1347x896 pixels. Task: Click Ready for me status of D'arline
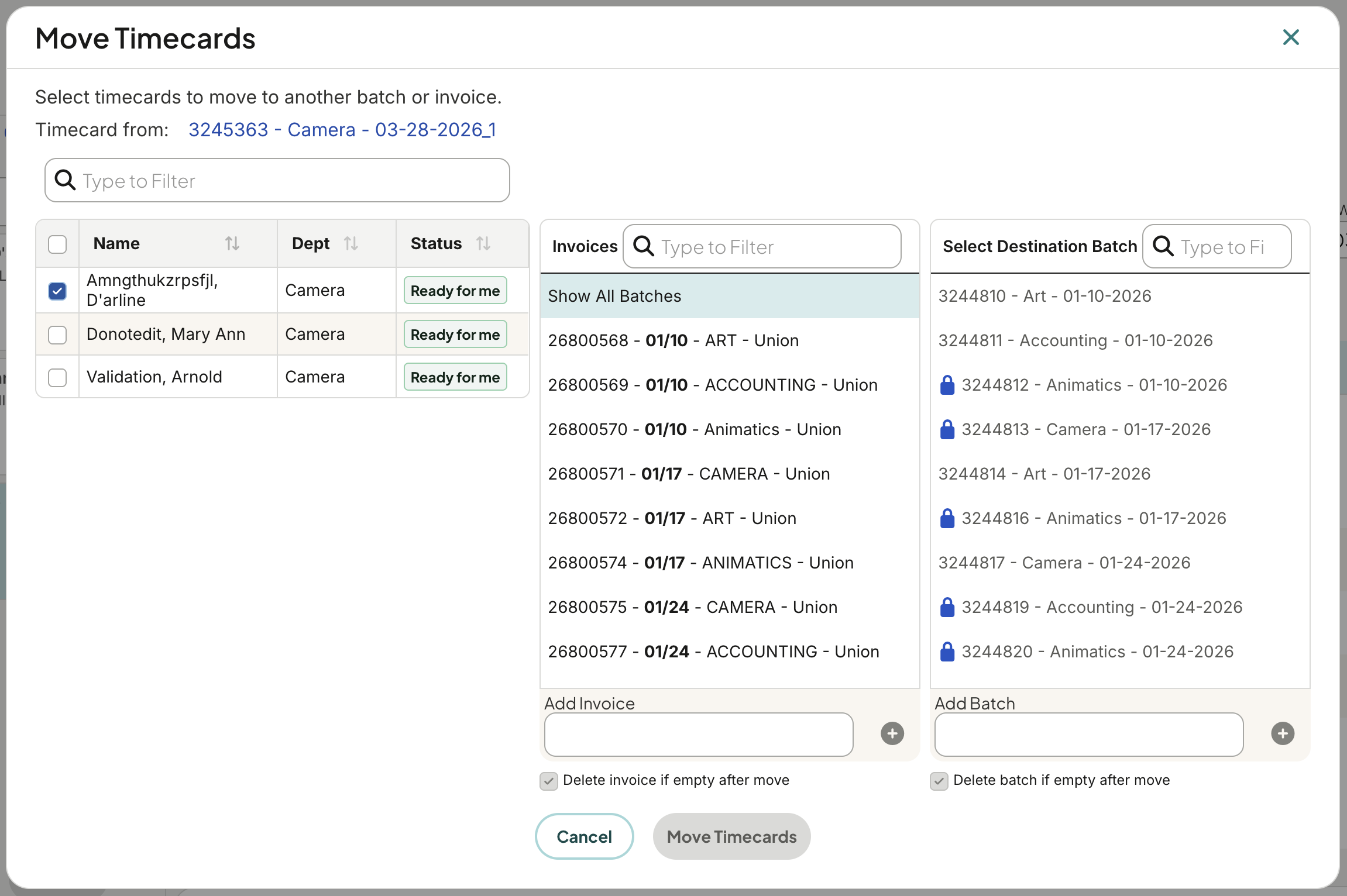(455, 291)
